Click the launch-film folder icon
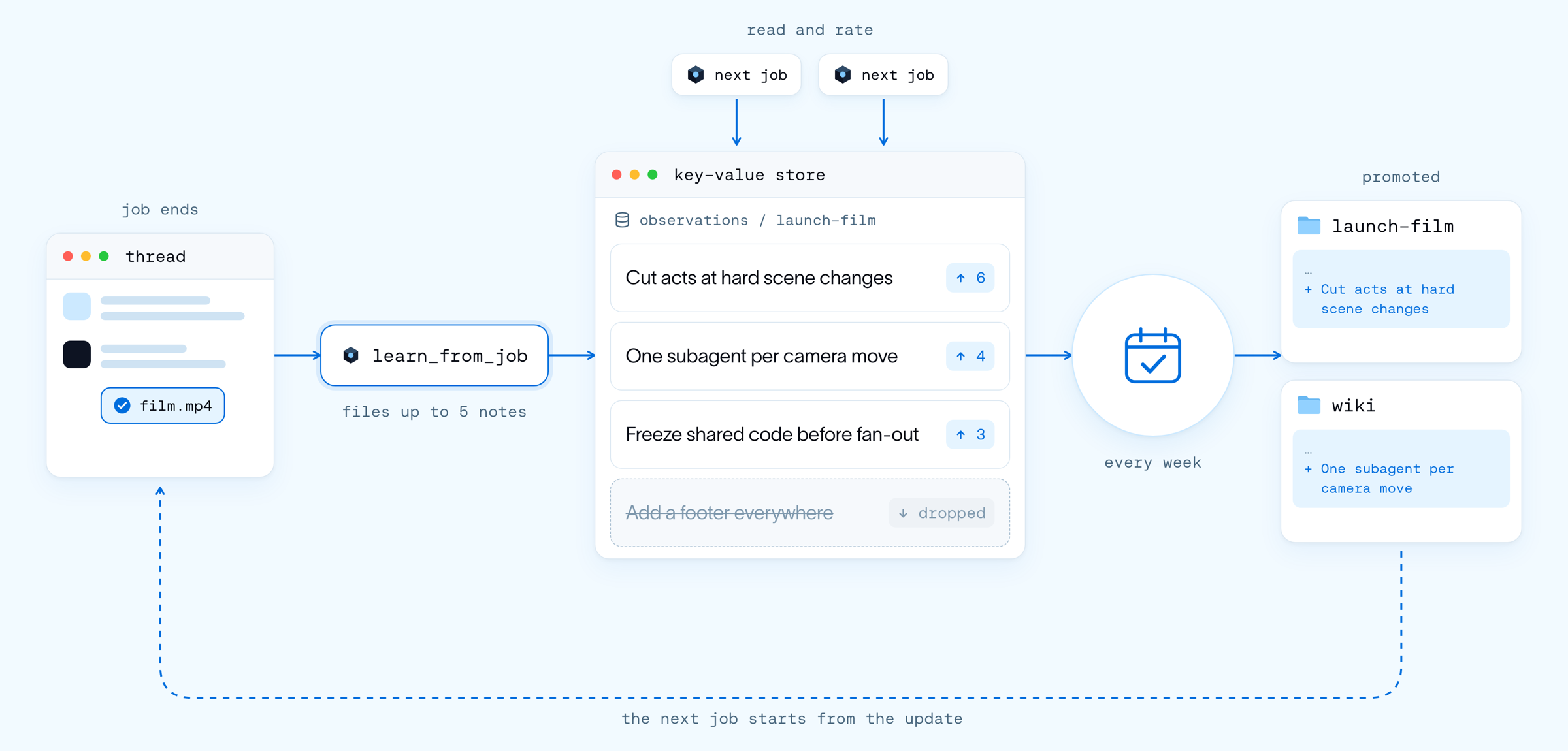1568x751 pixels. tap(1309, 226)
